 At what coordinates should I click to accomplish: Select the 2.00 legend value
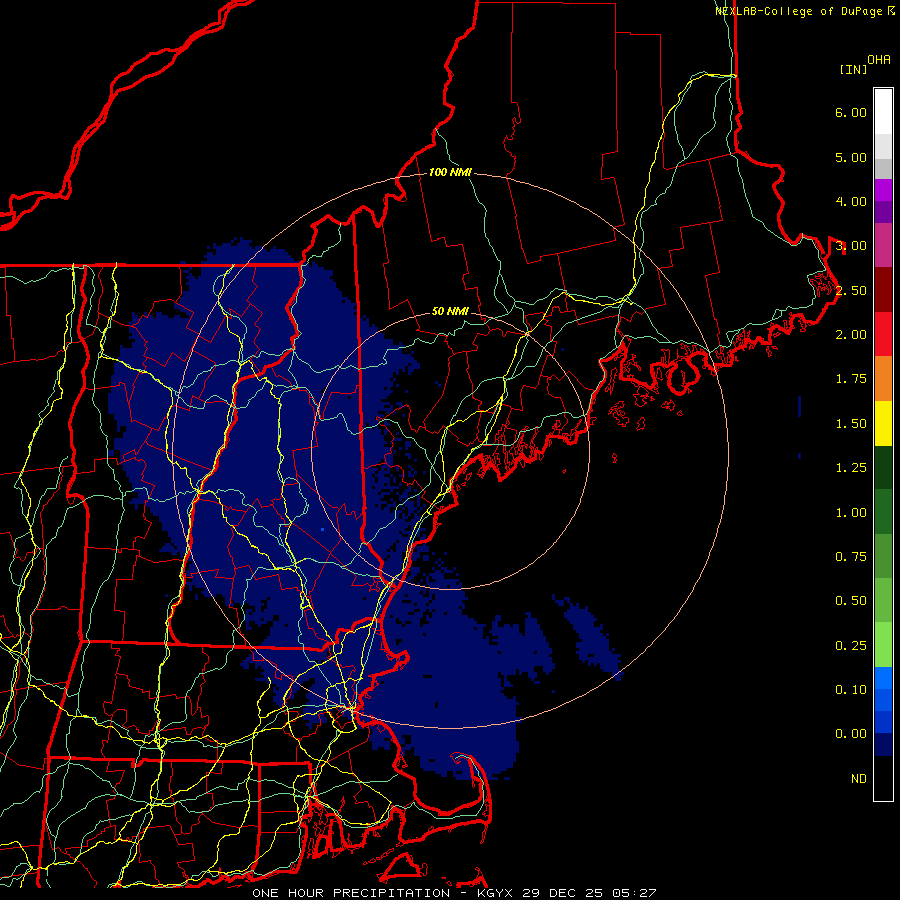pyautogui.click(x=851, y=335)
